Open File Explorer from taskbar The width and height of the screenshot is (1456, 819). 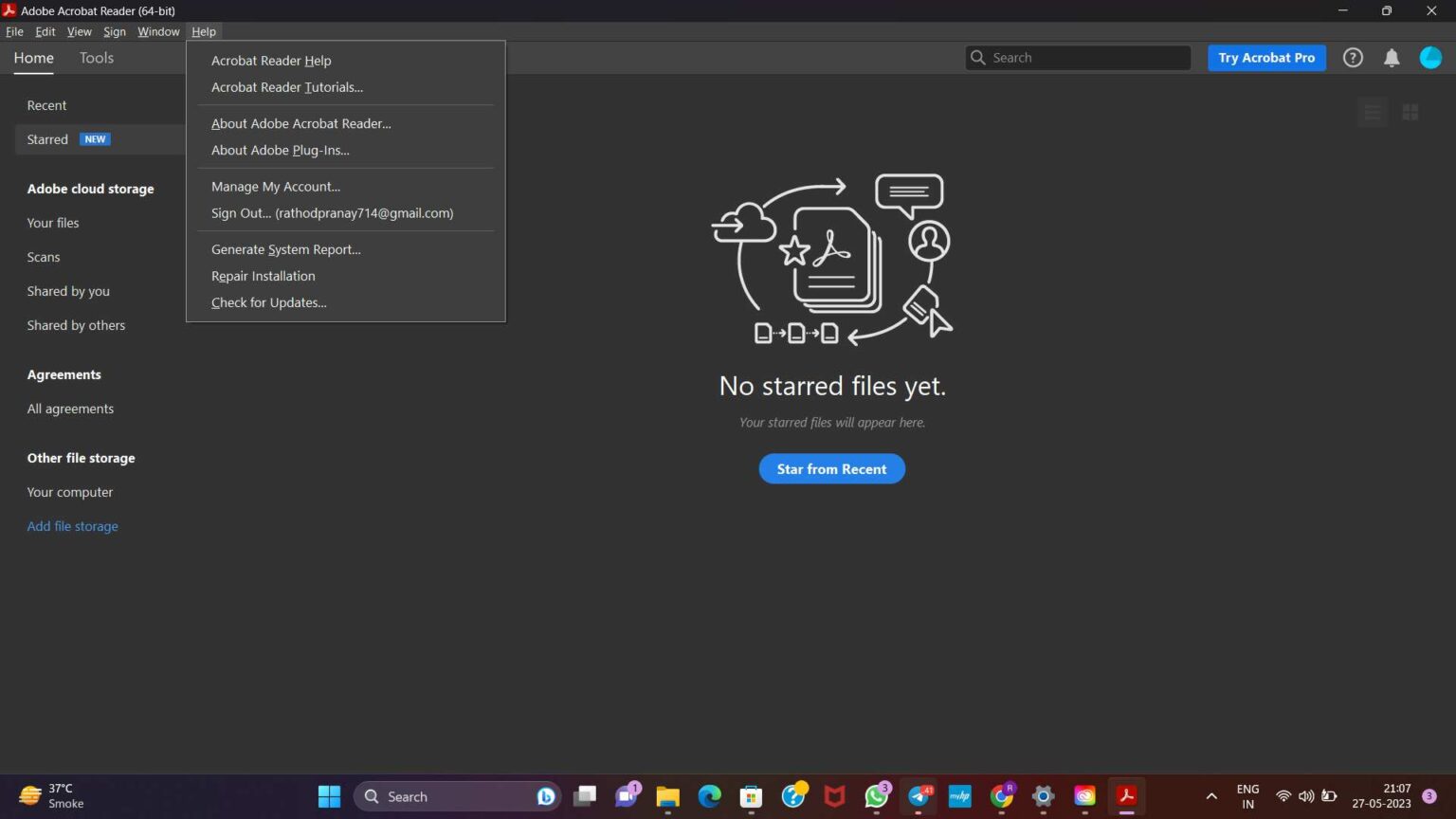pos(668,796)
